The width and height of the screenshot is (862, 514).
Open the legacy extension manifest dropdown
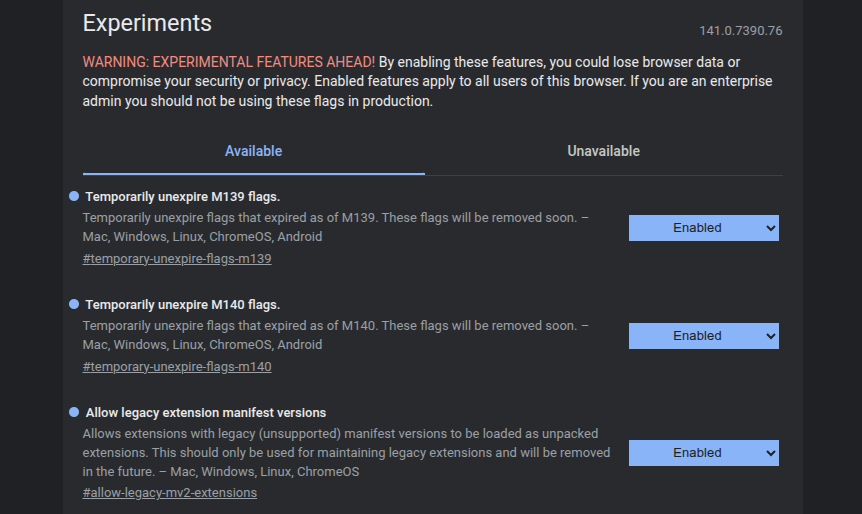coord(703,453)
